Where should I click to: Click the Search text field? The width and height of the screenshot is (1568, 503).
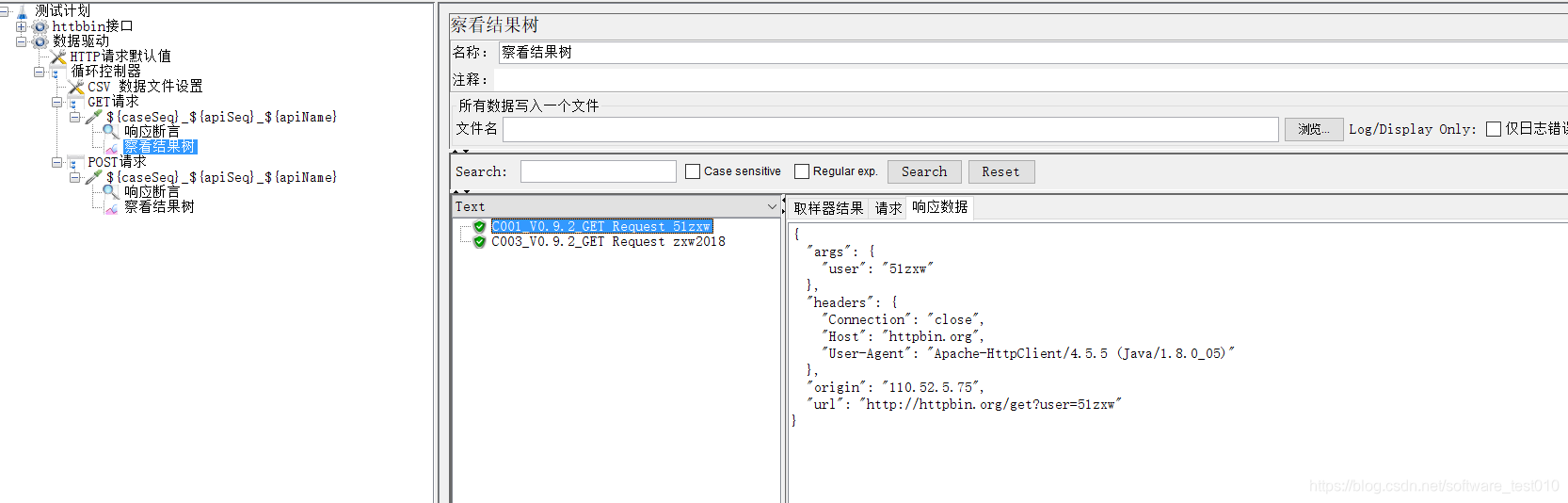pos(599,171)
